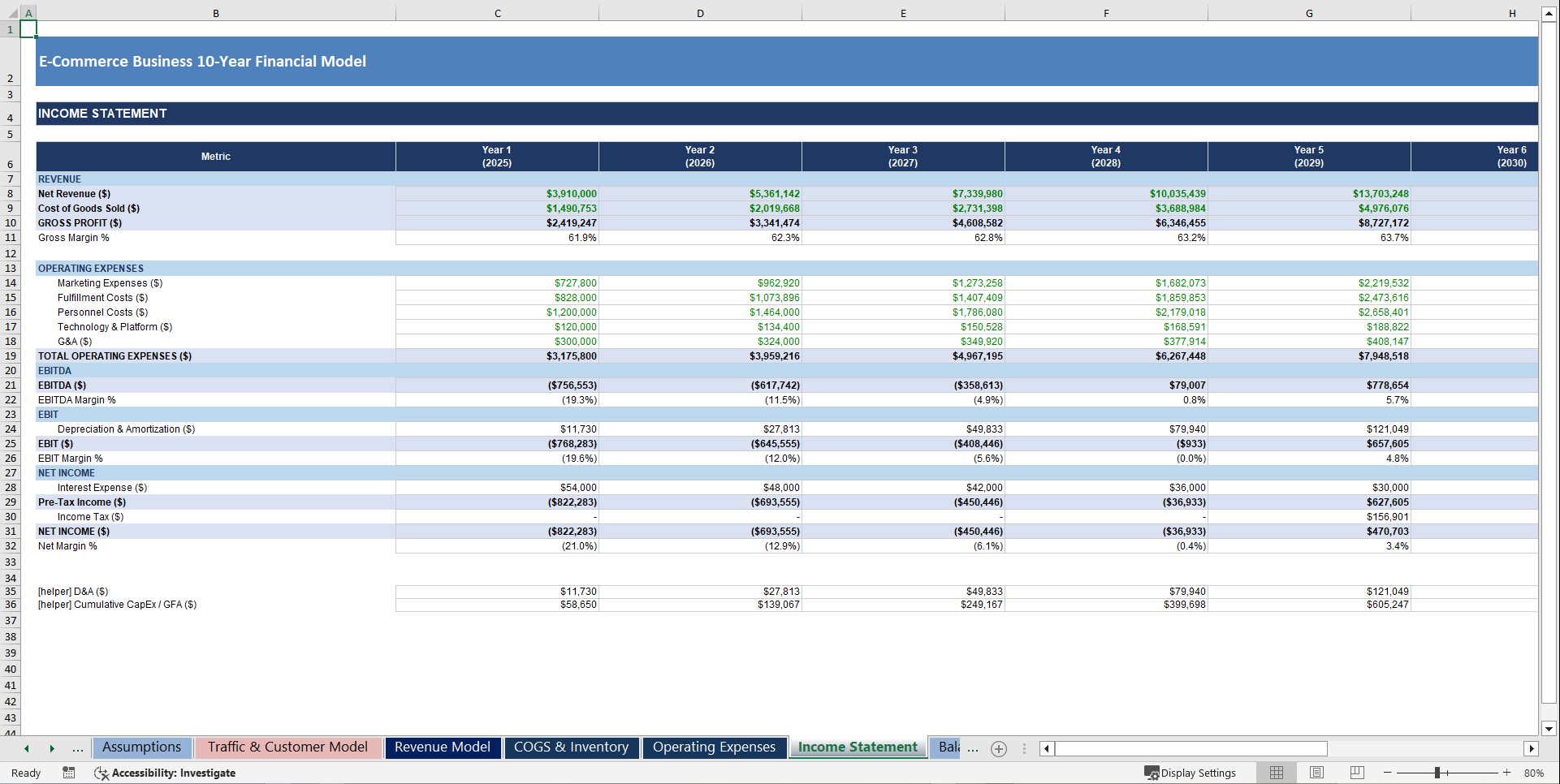Select Page Break Preview view icon
Viewport: 1560px width, 784px height.
click(1357, 773)
